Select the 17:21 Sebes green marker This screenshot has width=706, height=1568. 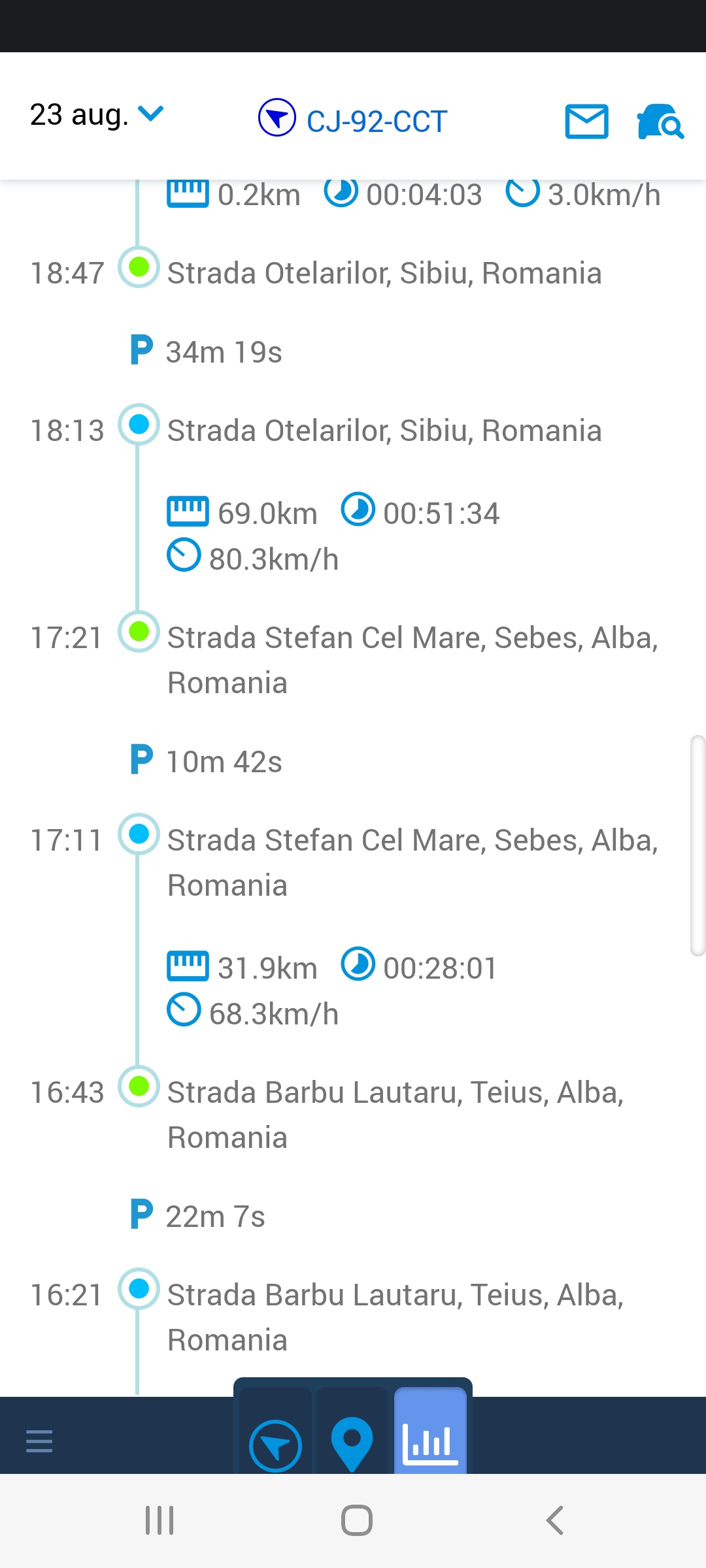139,632
